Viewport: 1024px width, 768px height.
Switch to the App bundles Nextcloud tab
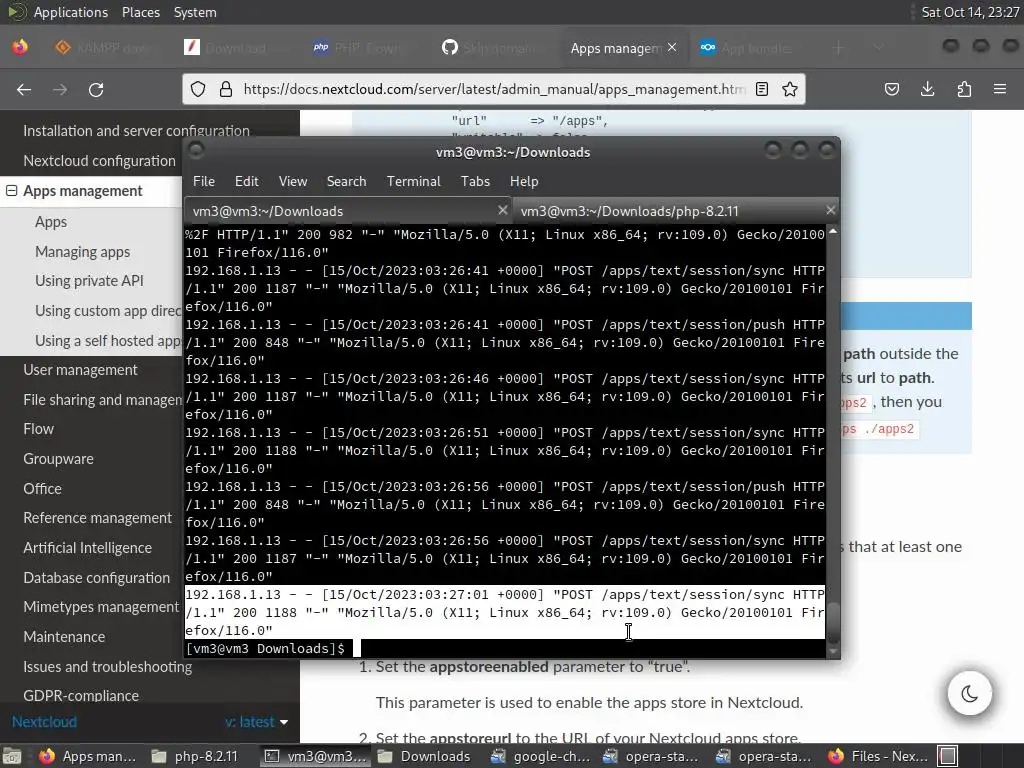(x=750, y=48)
